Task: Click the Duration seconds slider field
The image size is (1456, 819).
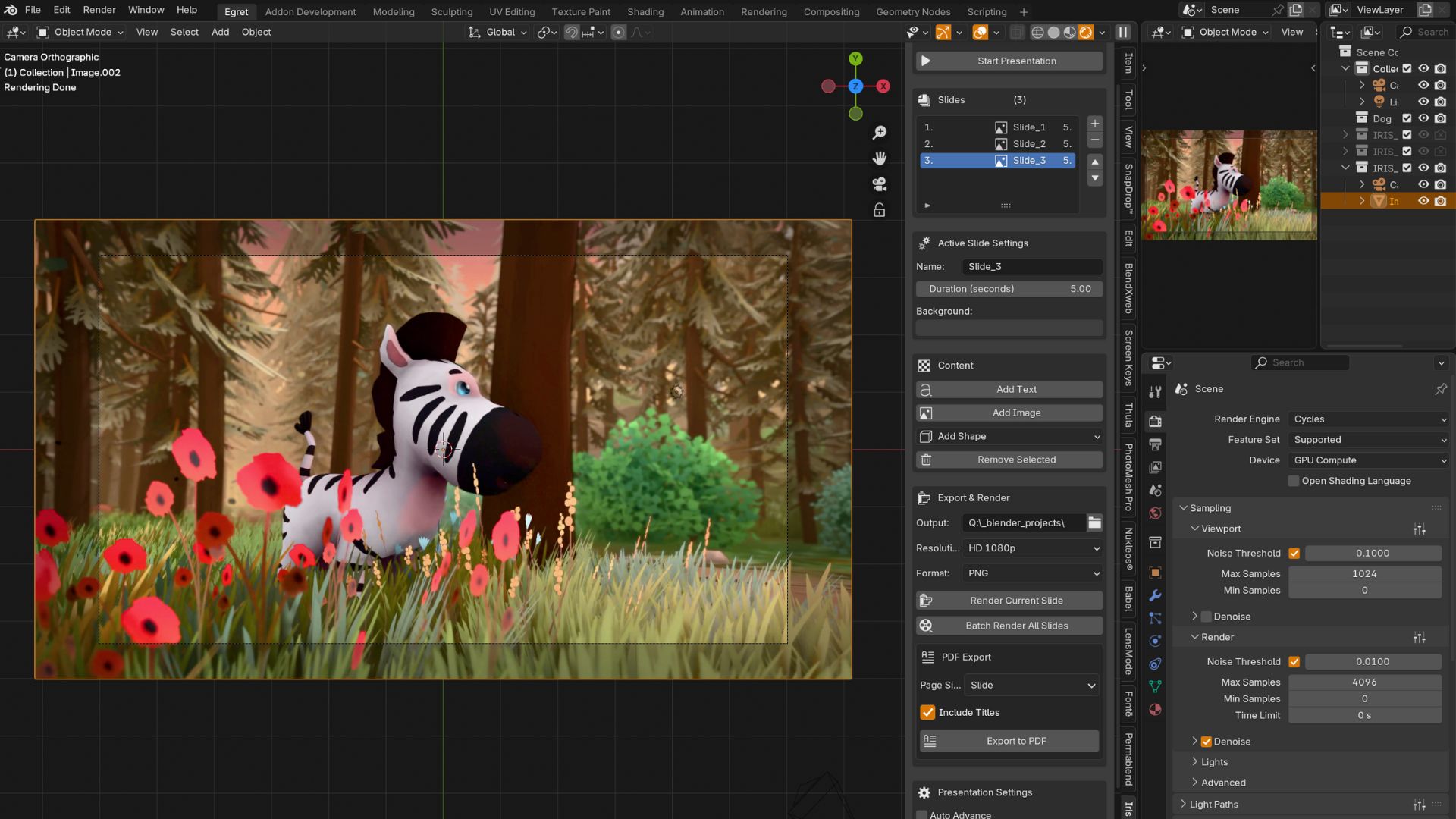Action: coord(1009,289)
